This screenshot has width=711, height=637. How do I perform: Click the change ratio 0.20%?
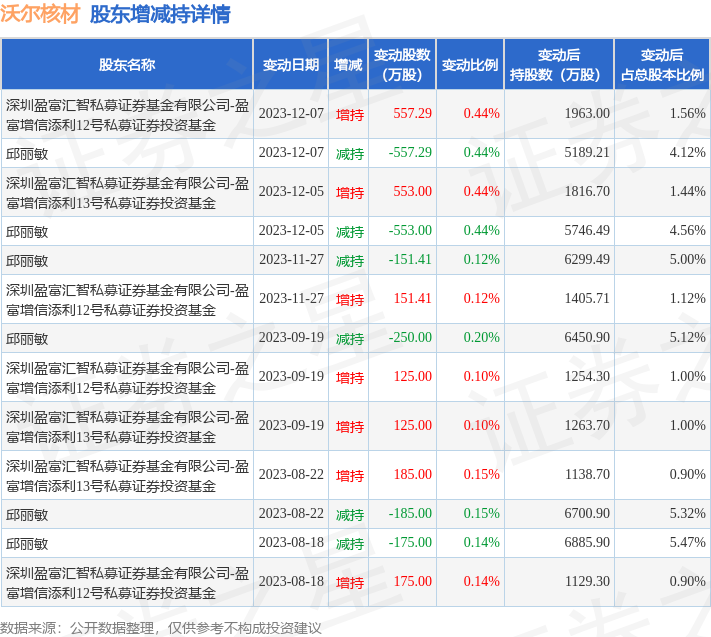click(x=481, y=337)
